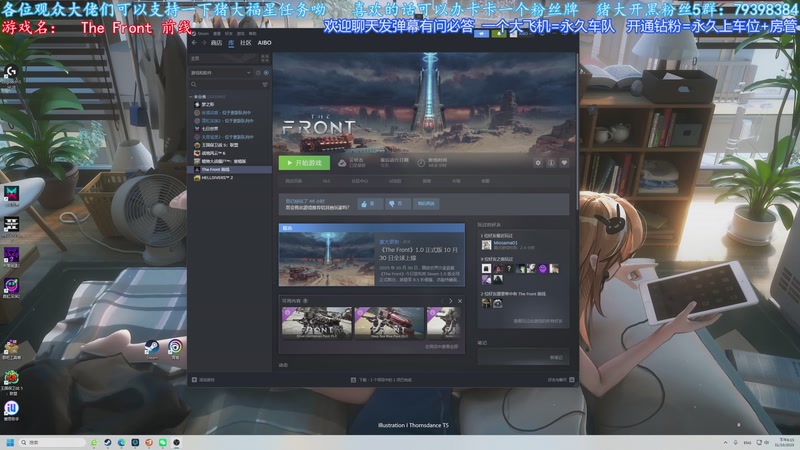Screen dimensions: 800x450
Task: View all friends who played link
Action: [538, 321]
